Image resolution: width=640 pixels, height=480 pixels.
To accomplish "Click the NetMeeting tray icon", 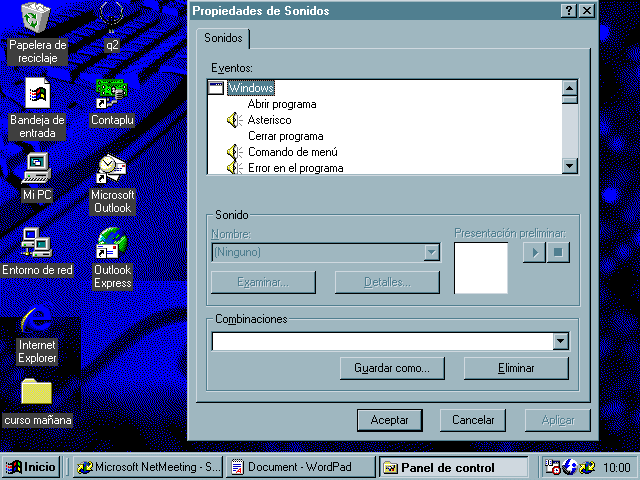I will coord(587,467).
